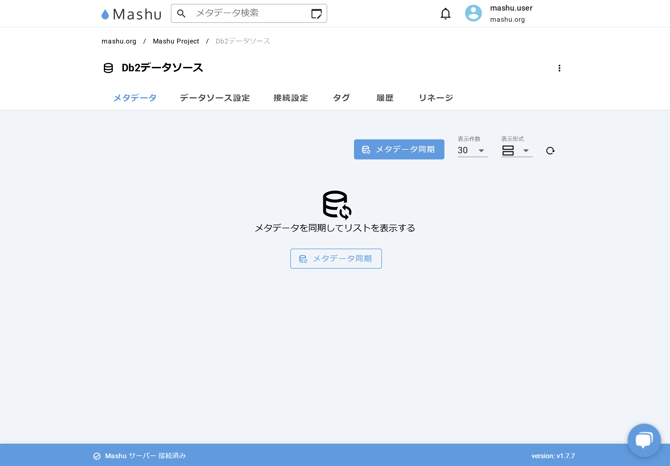Click the search magnifier icon

[182, 14]
